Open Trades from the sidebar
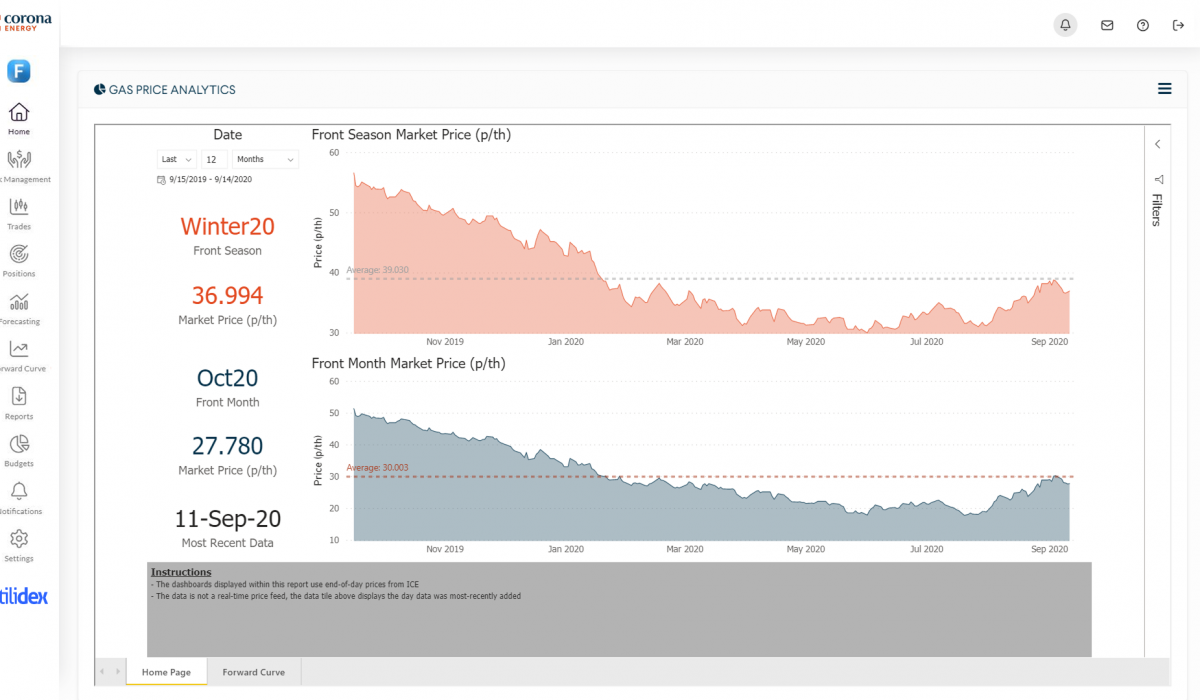1200x700 pixels. tap(19, 212)
